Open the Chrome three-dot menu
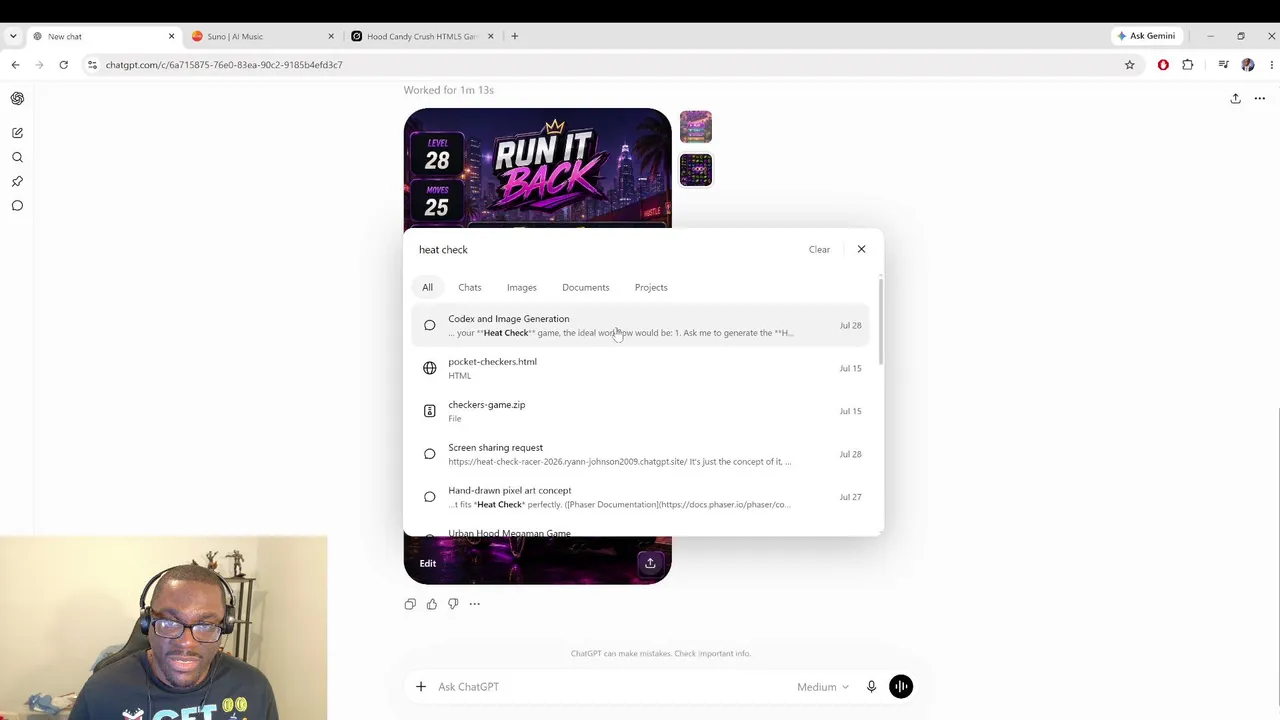The image size is (1280, 720). (1271, 65)
